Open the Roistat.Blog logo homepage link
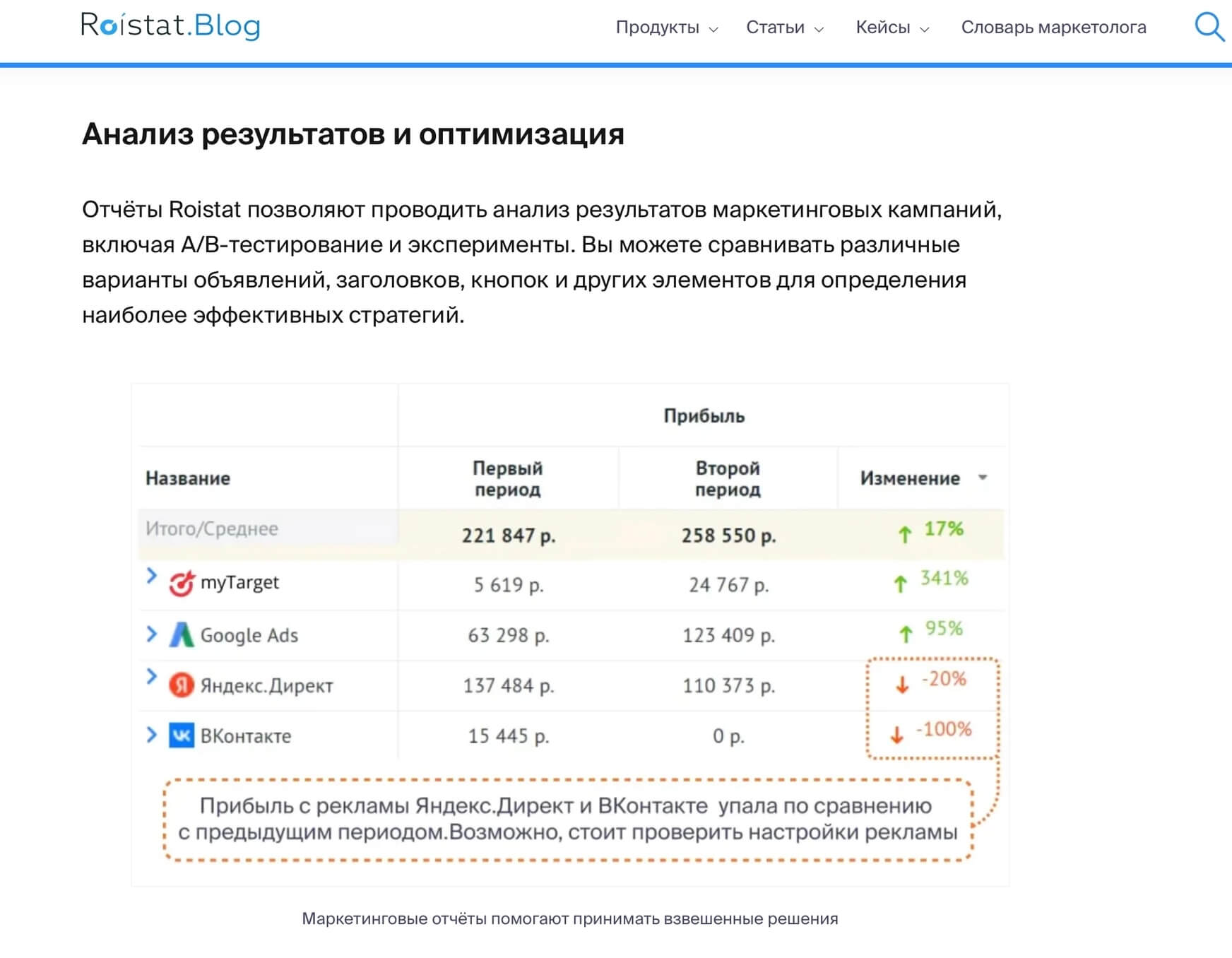Viewport: 1232px width, 958px height. (170, 25)
